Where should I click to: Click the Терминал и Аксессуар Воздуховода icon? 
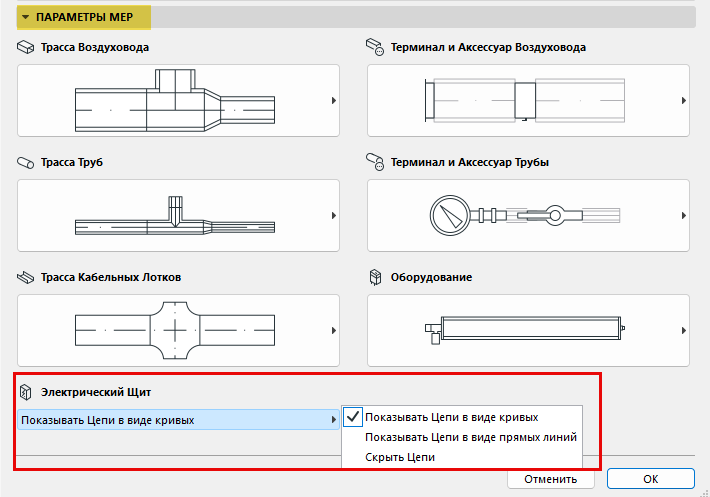pos(375,47)
